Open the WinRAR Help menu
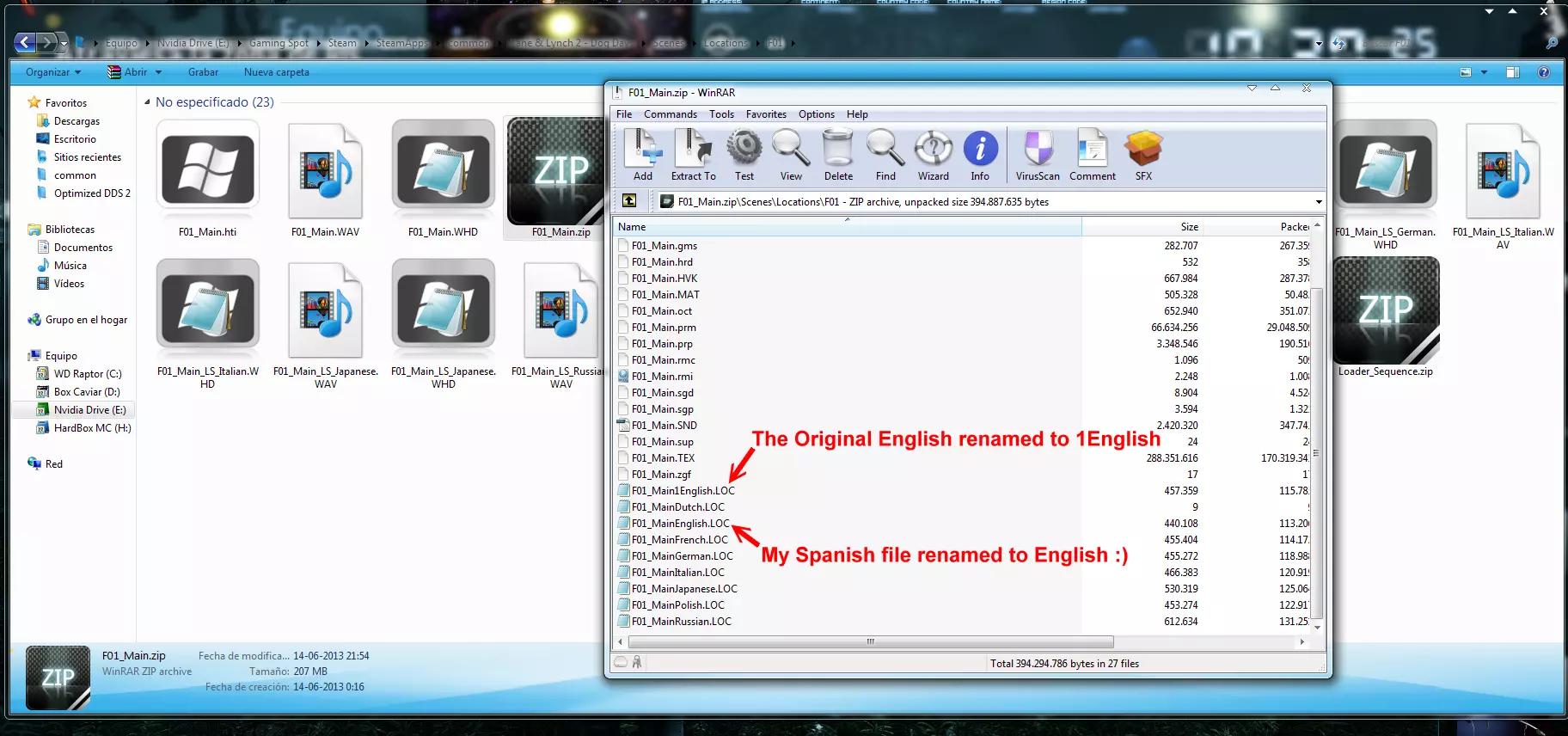 [x=857, y=114]
